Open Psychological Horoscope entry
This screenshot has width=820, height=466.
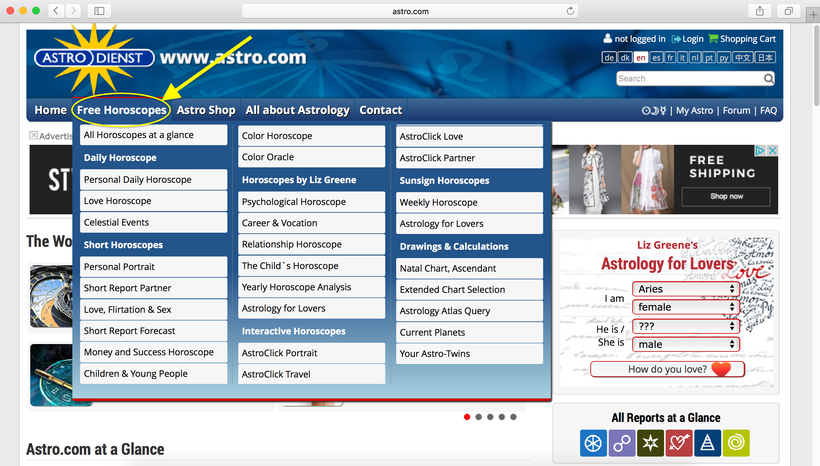(x=311, y=202)
